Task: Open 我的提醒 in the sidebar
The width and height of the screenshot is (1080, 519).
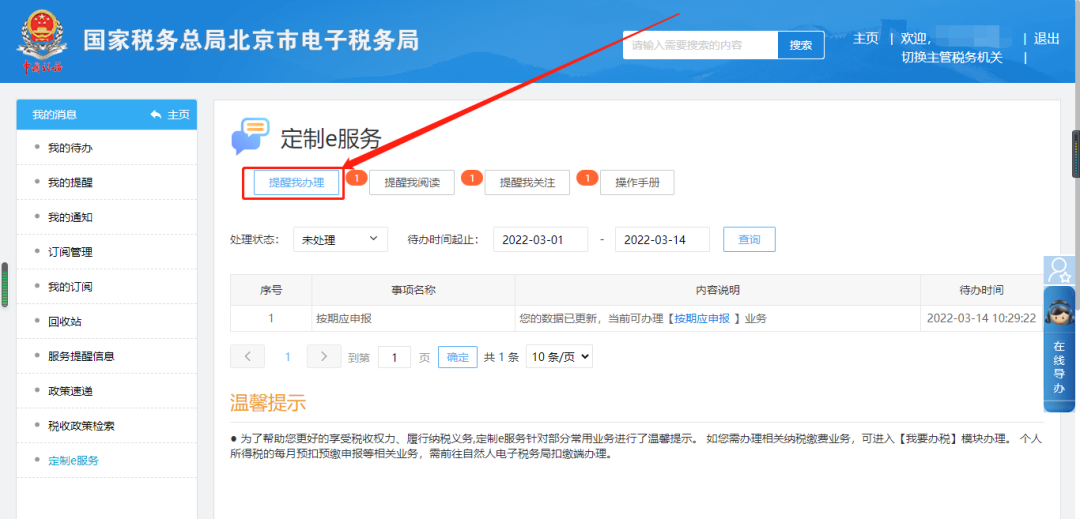Action: (x=70, y=182)
